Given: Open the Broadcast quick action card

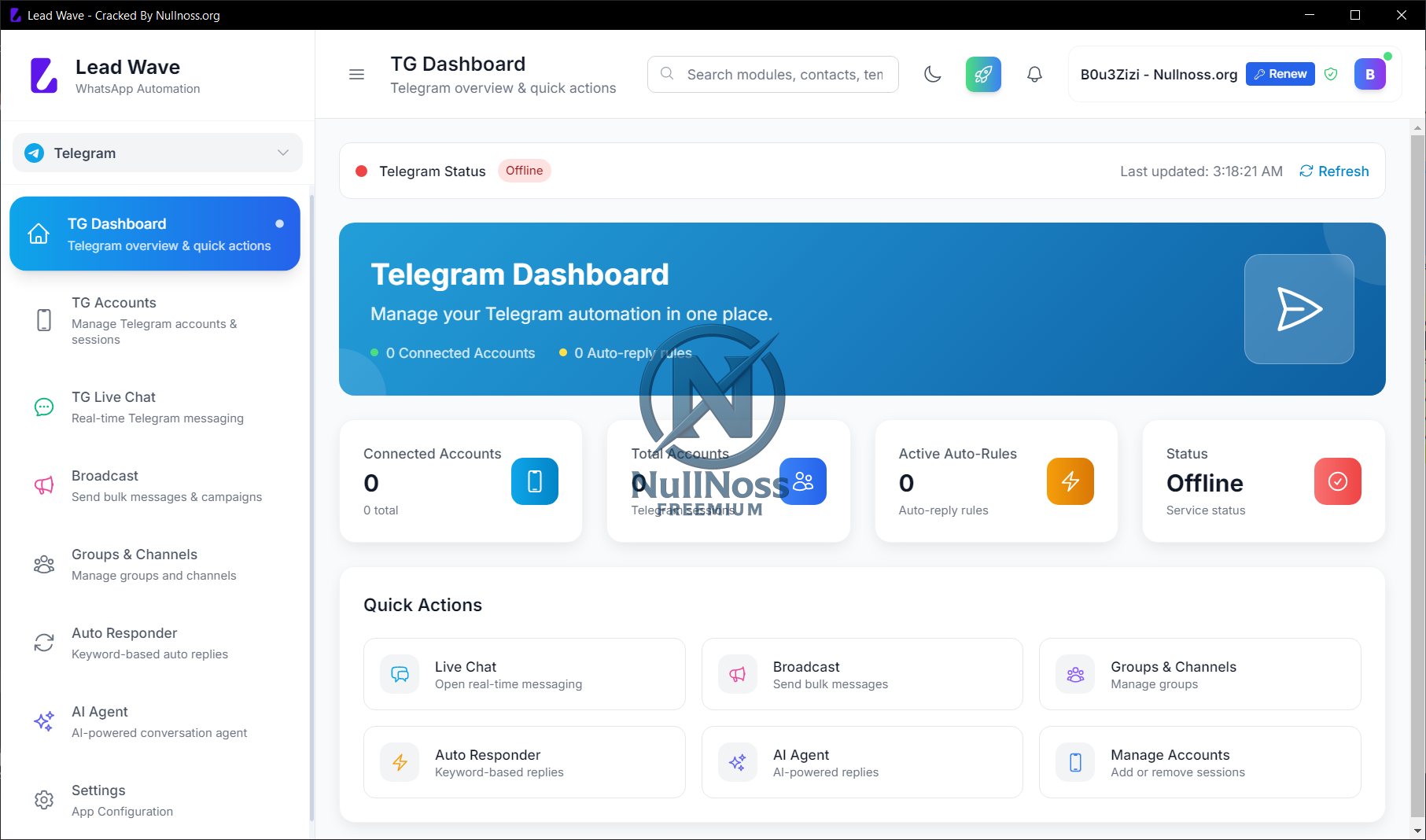Looking at the screenshot, I should tap(862, 674).
